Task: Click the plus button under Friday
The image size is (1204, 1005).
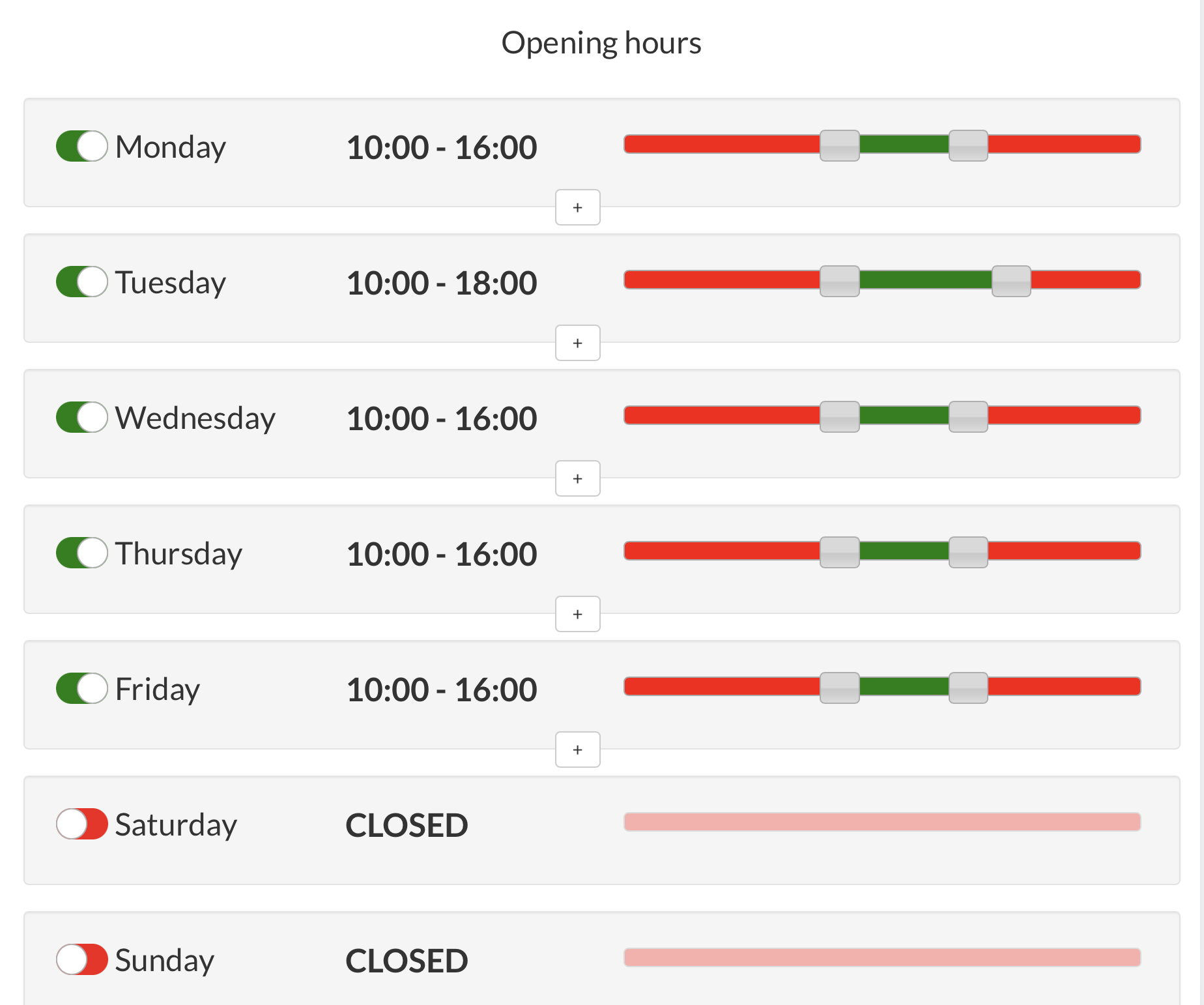Action: [577, 750]
